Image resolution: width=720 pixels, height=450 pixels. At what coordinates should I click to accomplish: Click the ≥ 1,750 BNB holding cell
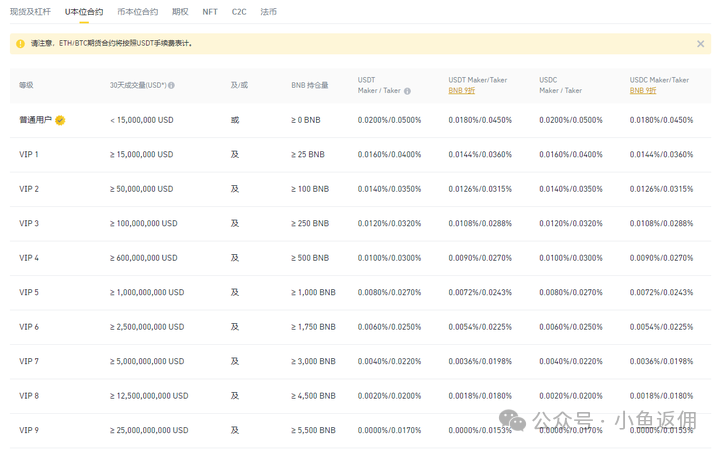click(313, 326)
